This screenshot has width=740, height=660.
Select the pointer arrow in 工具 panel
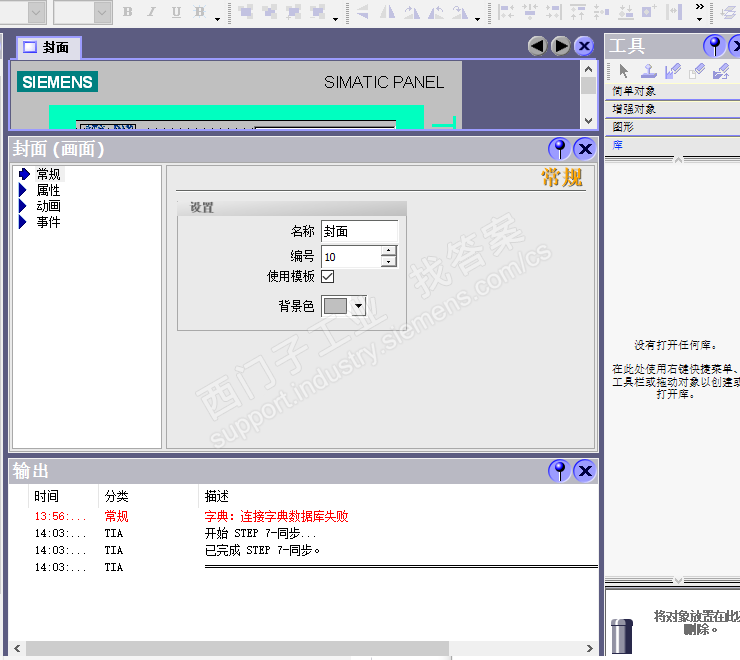click(x=624, y=71)
